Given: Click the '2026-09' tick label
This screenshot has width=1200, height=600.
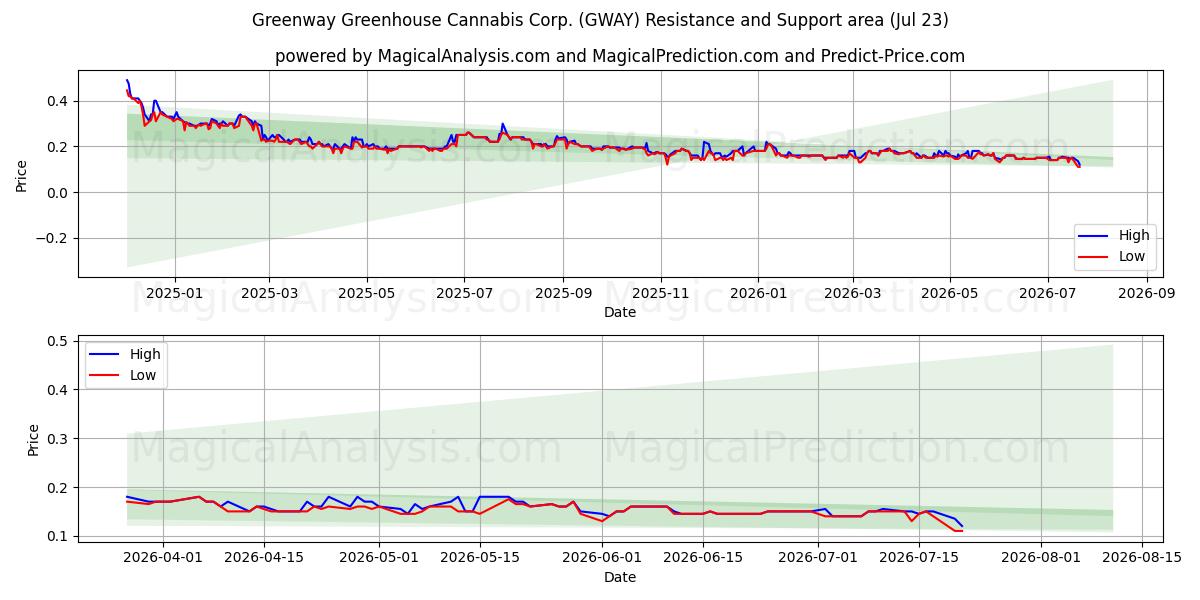Looking at the screenshot, I should pyautogui.click(x=1146, y=293).
